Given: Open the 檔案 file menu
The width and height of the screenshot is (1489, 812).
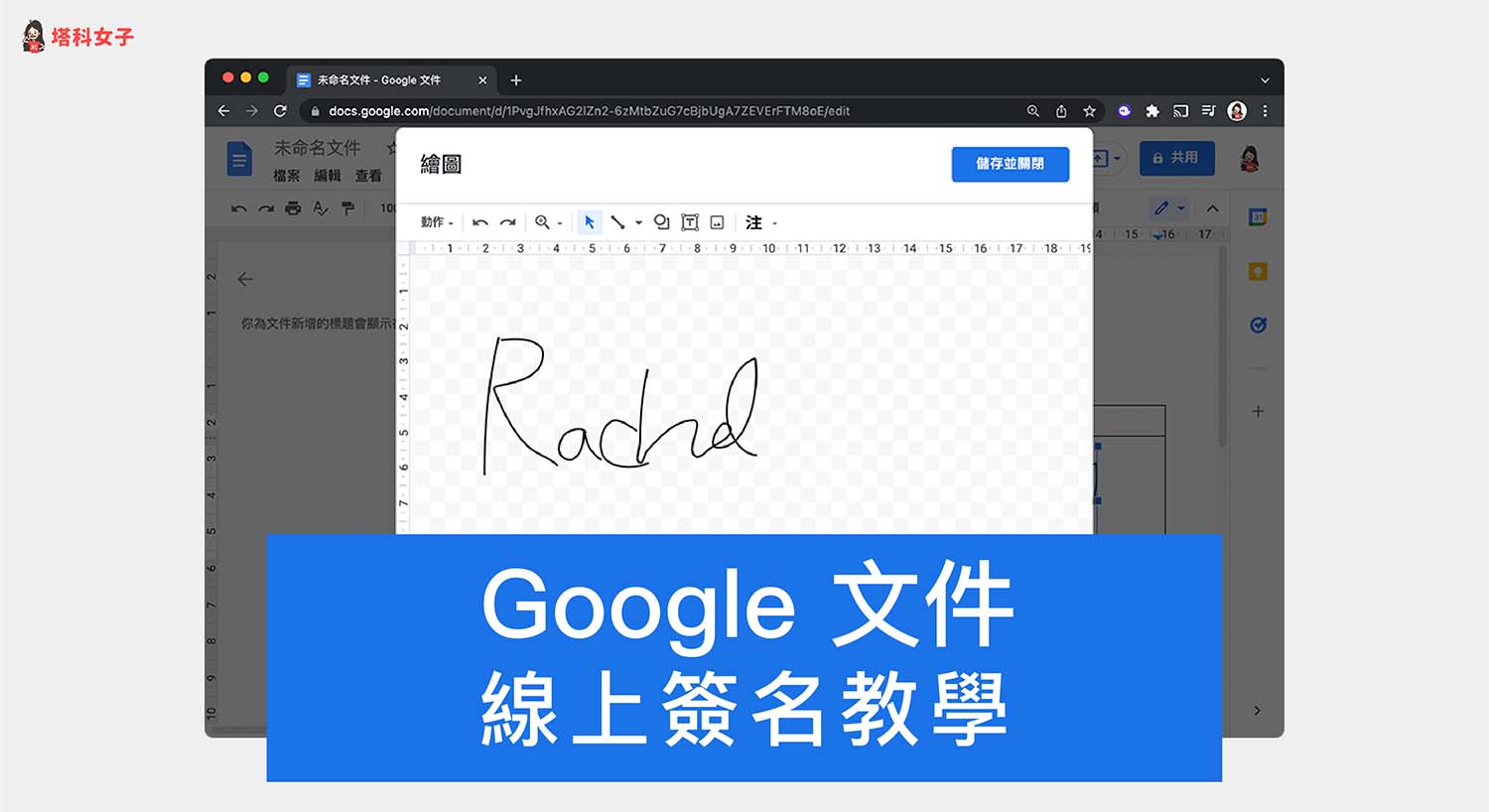Looking at the screenshot, I should coord(286,176).
